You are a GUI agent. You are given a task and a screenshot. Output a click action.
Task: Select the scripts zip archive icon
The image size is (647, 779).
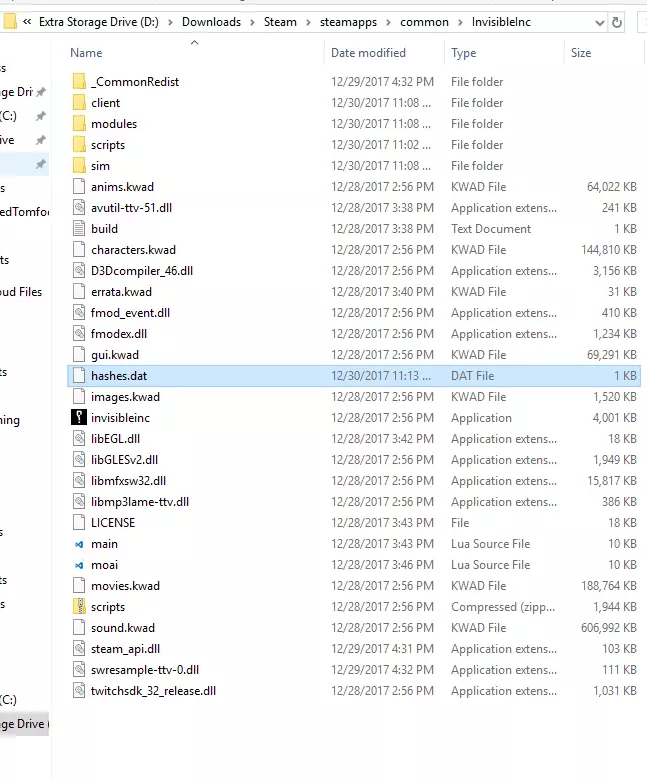(79, 607)
